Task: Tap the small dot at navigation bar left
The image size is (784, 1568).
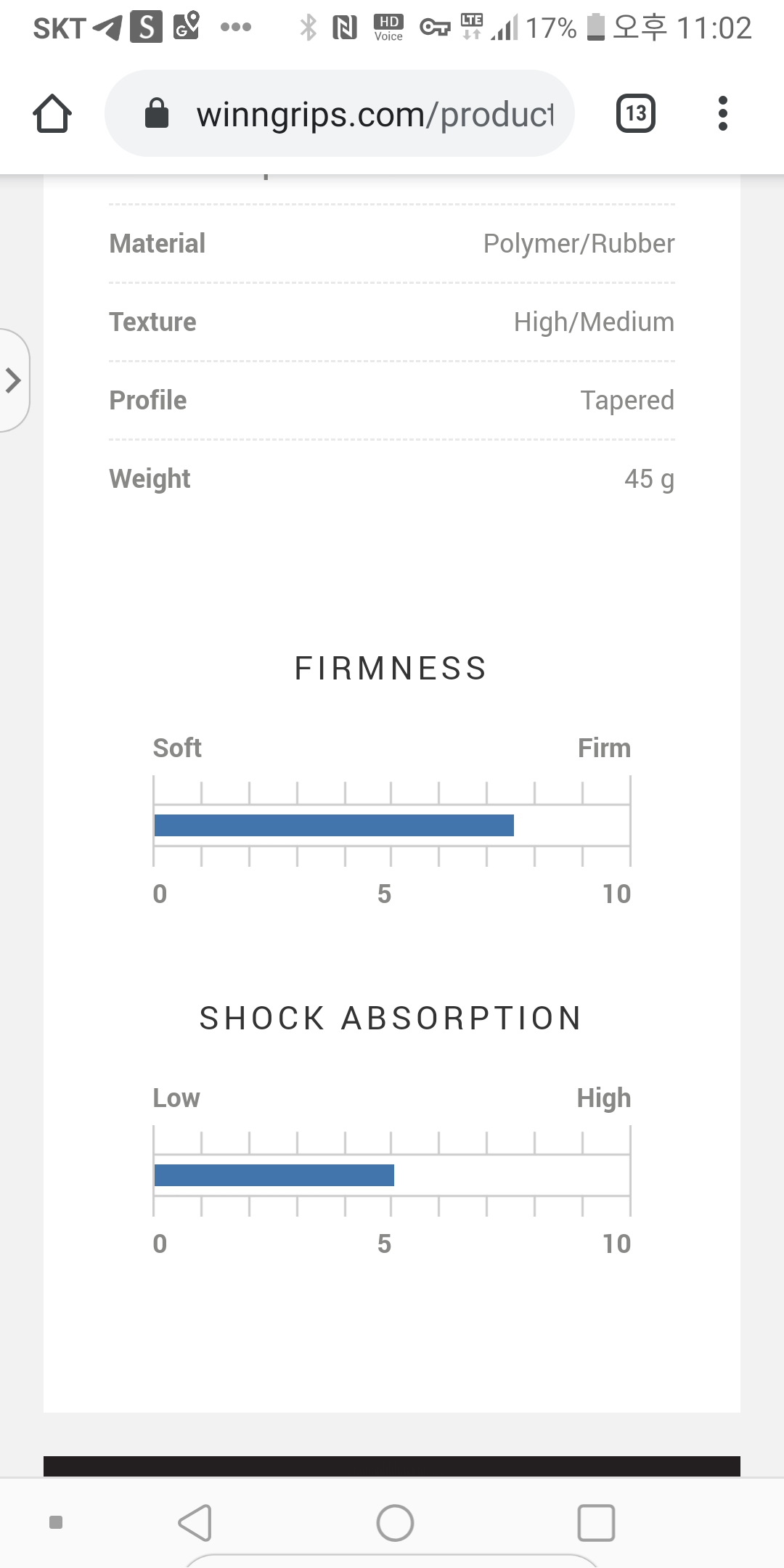Action: pyautogui.click(x=56, y=1522)
